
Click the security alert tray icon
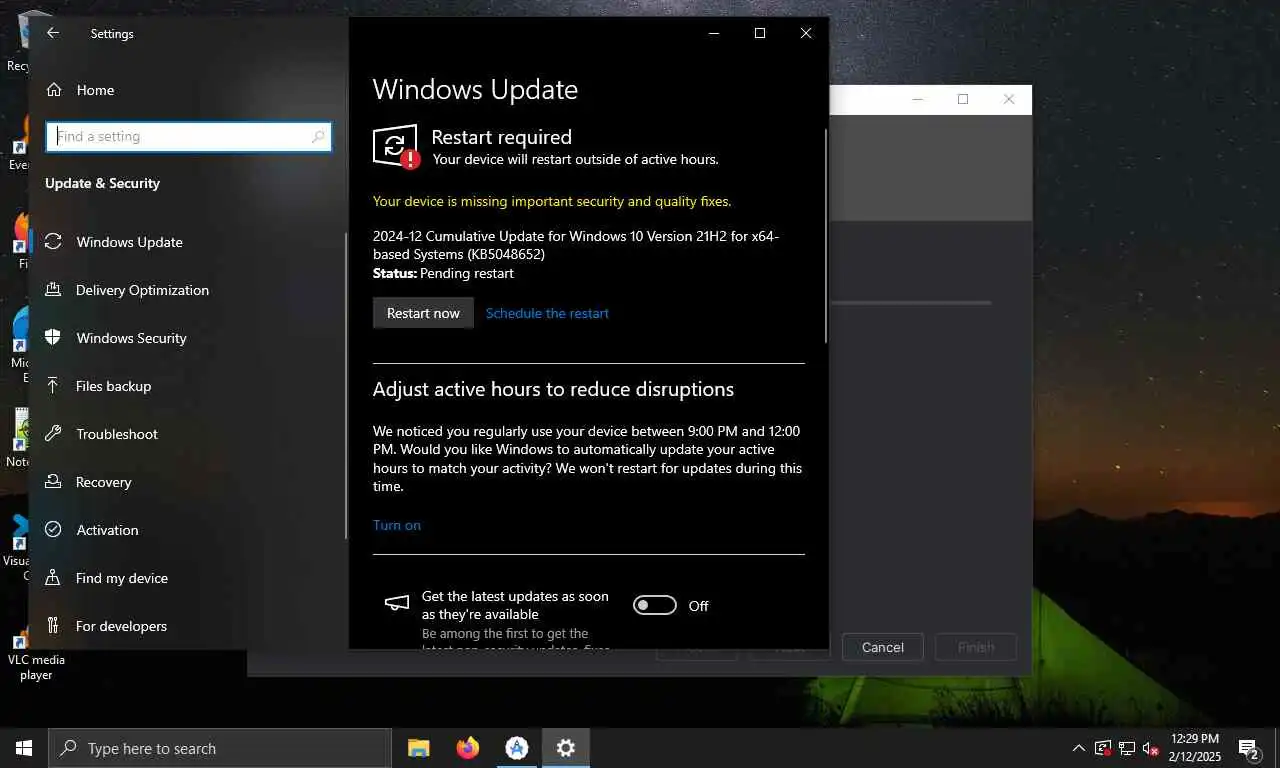(1103, 748)
